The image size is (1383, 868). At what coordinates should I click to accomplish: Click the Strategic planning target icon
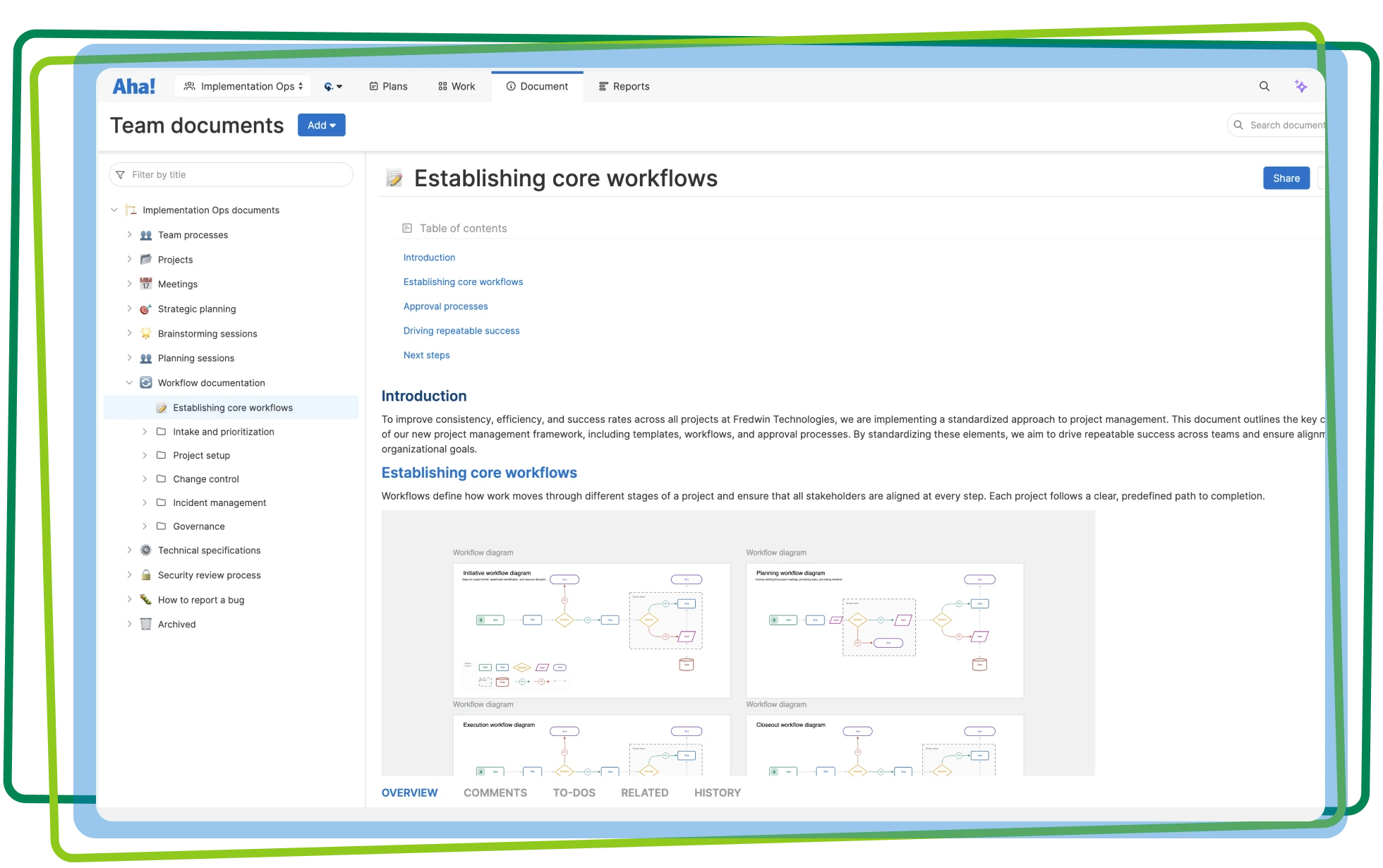tap(146, 309)
